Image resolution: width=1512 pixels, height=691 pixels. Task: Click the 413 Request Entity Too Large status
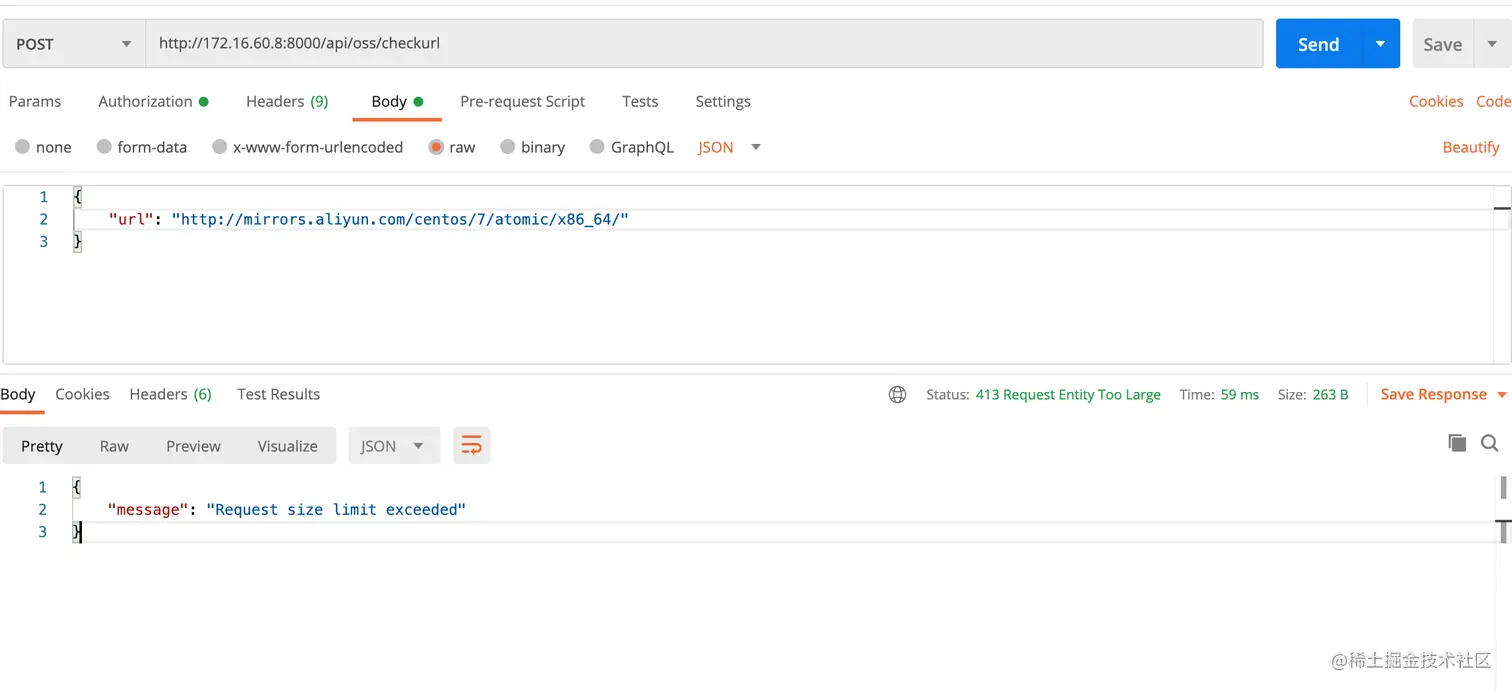[1068, 394]
